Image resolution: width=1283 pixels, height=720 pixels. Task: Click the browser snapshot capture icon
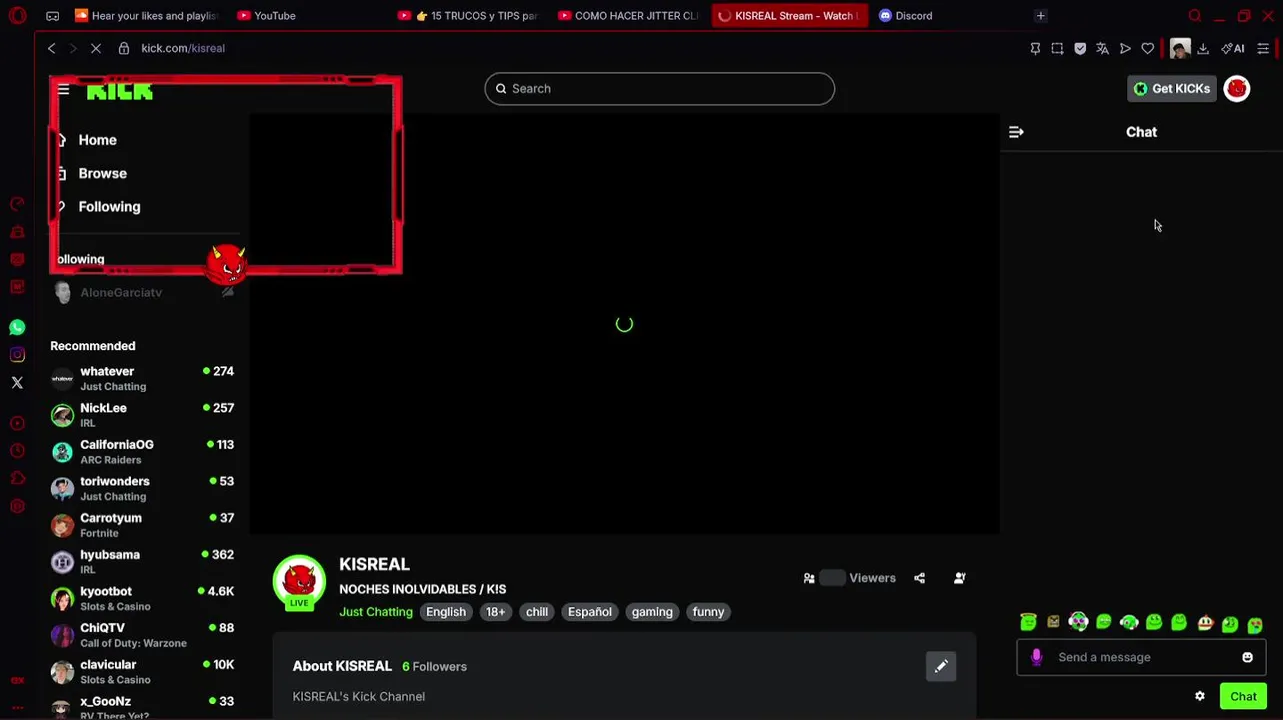(x=1057, y=48)
